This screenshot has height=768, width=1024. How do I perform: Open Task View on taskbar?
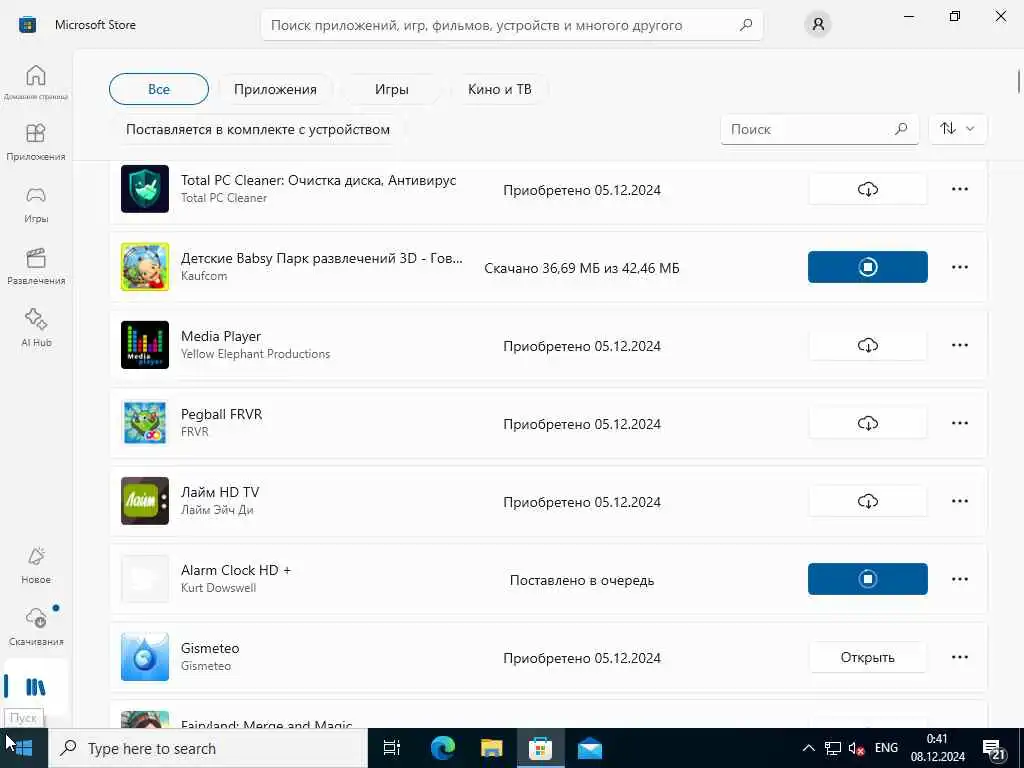pos(391,748)
